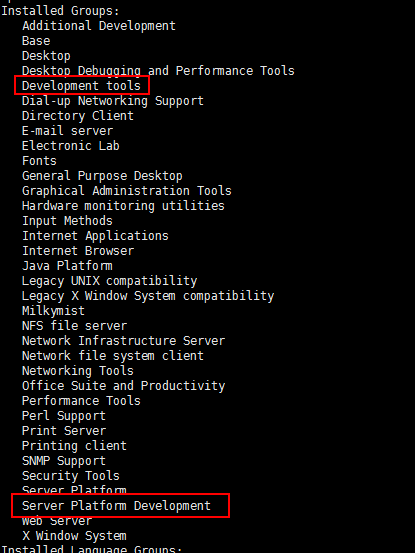Screen dimensions: 415x553
Task: Select 'Hardware monitoring utilities' line
Action: click(123, 206)
